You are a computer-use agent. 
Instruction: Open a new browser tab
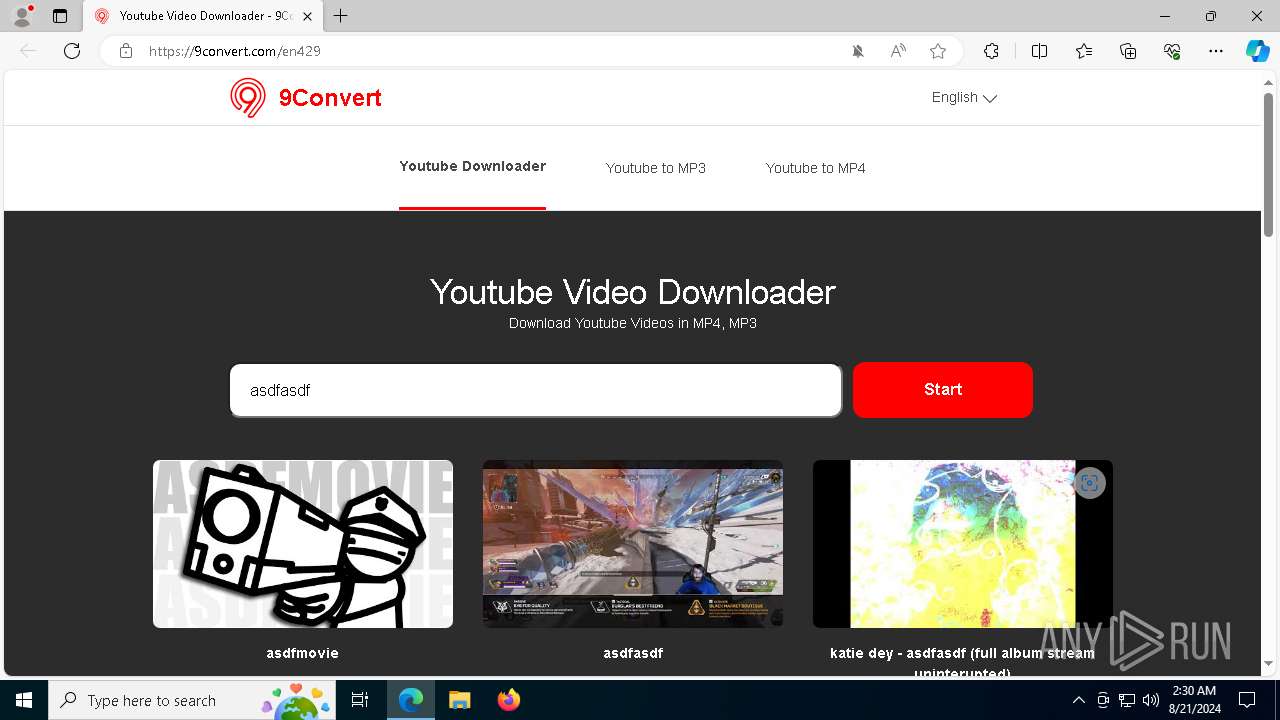341,16
